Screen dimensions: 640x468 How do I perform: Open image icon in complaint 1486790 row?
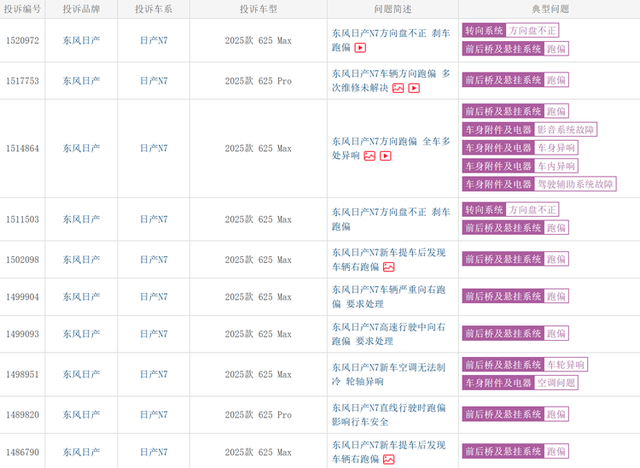pos(389,459)
